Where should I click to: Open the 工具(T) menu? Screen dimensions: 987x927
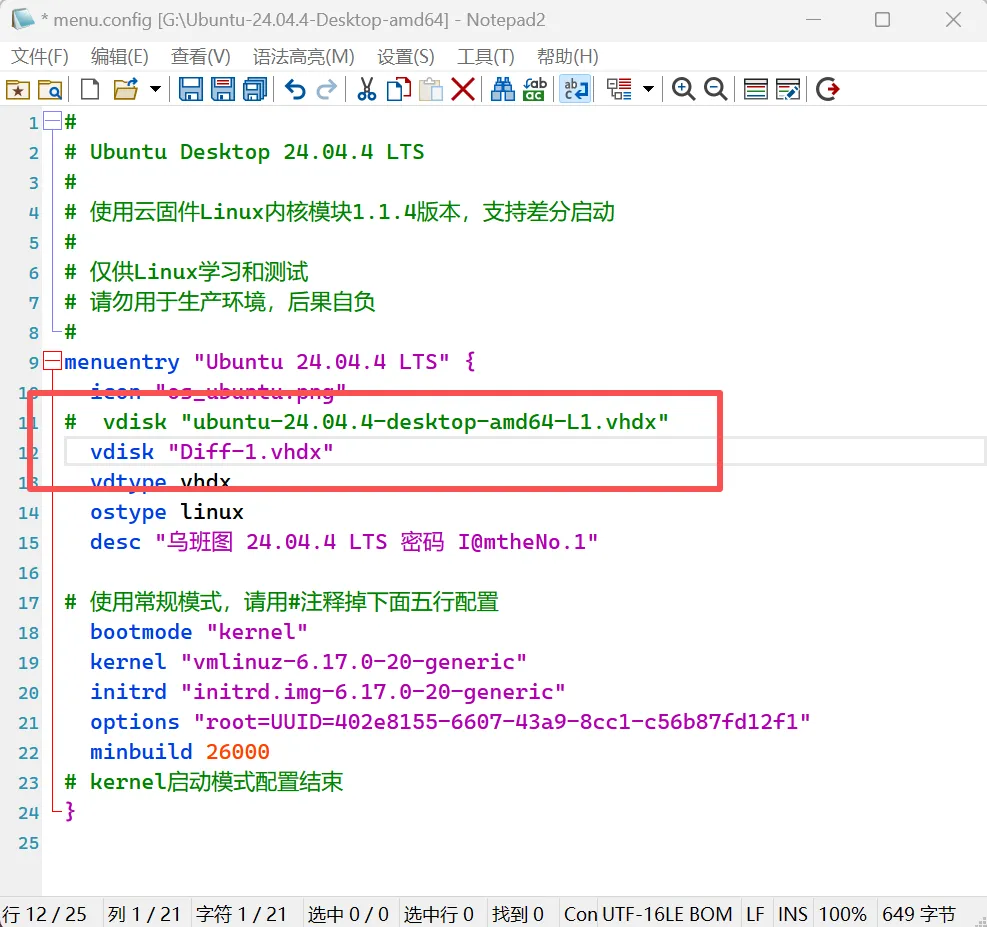tap(485, 57)
